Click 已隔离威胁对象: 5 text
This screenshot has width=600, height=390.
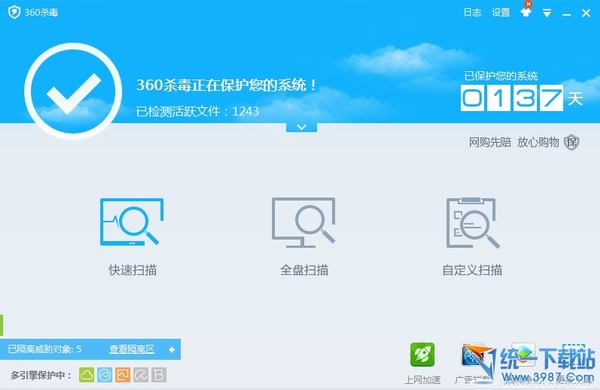45,349
